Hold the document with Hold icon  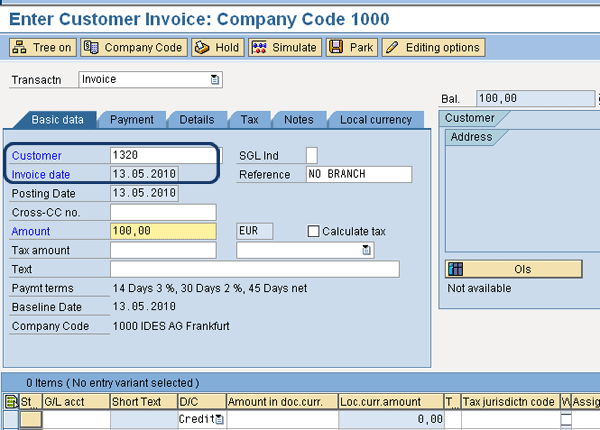(x=216, y=47)
